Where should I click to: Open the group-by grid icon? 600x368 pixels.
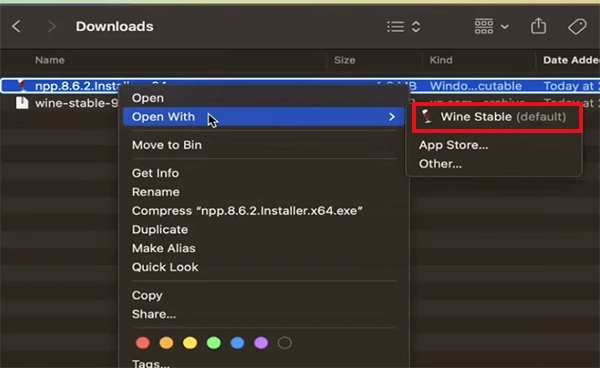click(x=484, y=26)
